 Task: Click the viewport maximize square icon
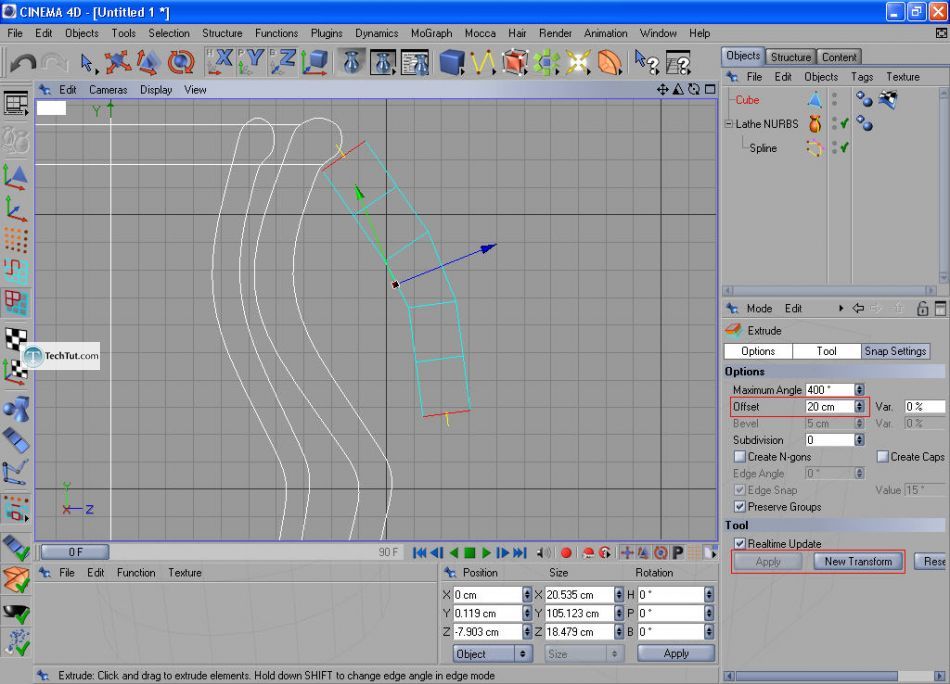pos(710,89)
